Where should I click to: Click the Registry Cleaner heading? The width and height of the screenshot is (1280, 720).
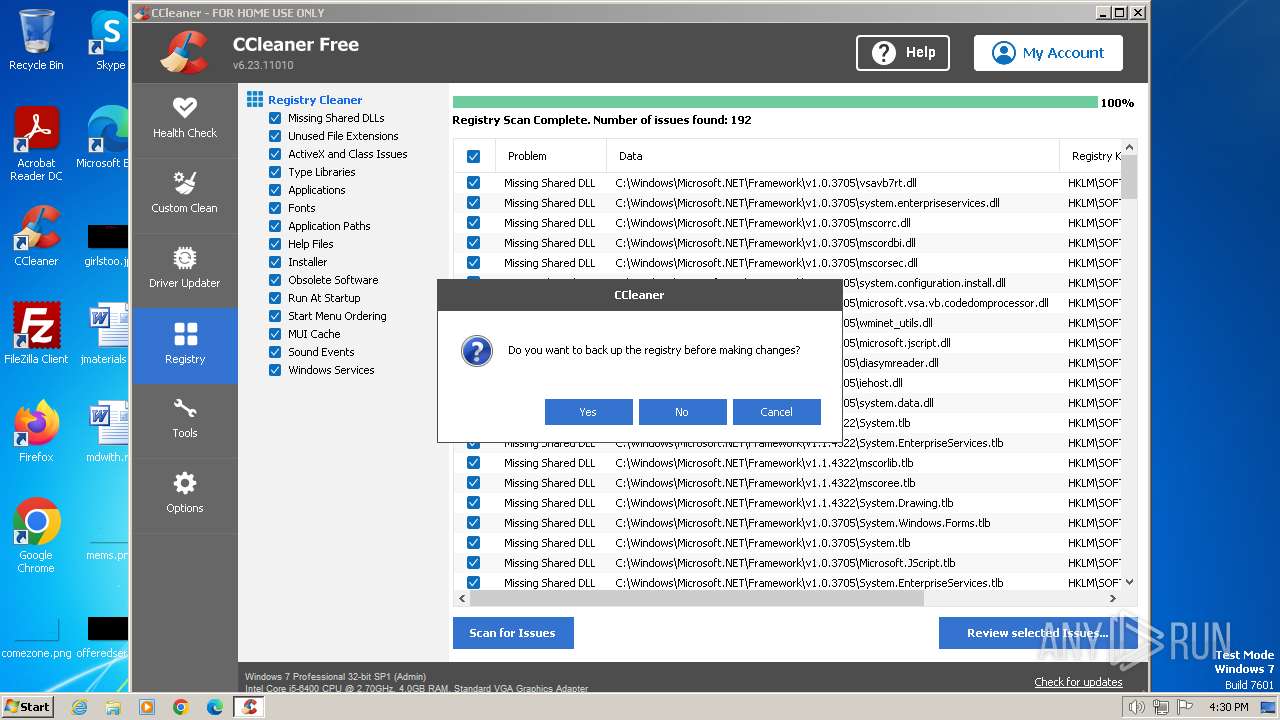tap(315, 100)
